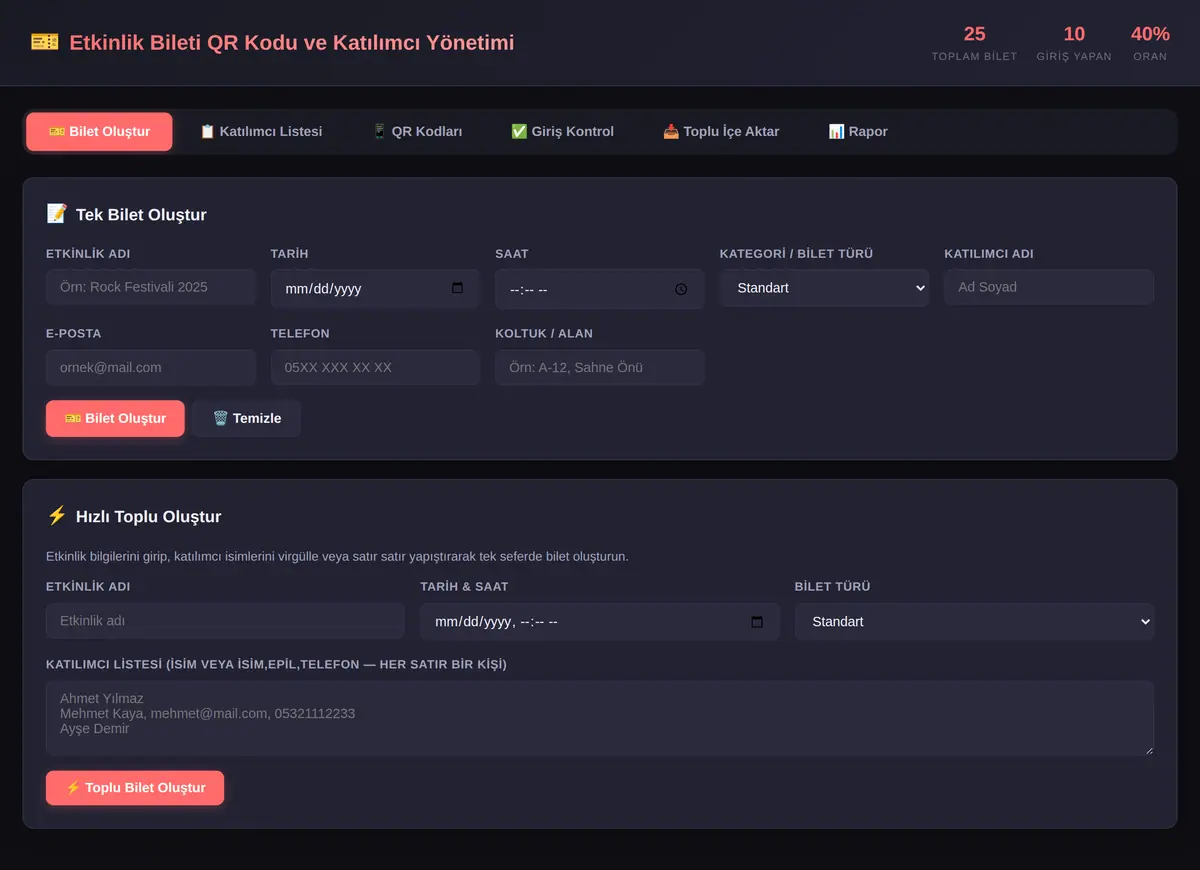The image size is (1200, 870).
Task: Click the Bilet Oluştur button under the single-ticket form
Action: coord(115,419)
